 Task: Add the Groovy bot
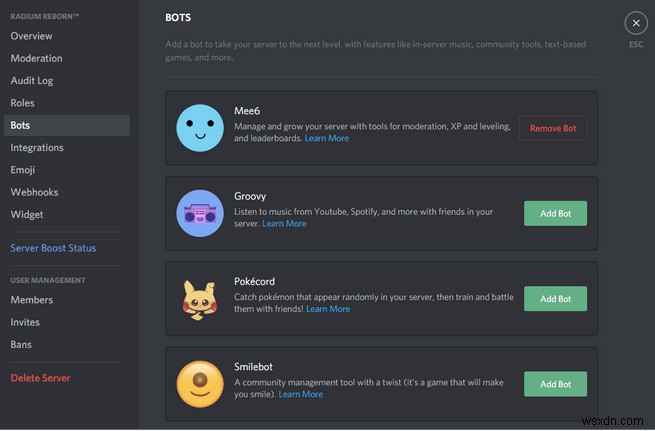point(555,213)
